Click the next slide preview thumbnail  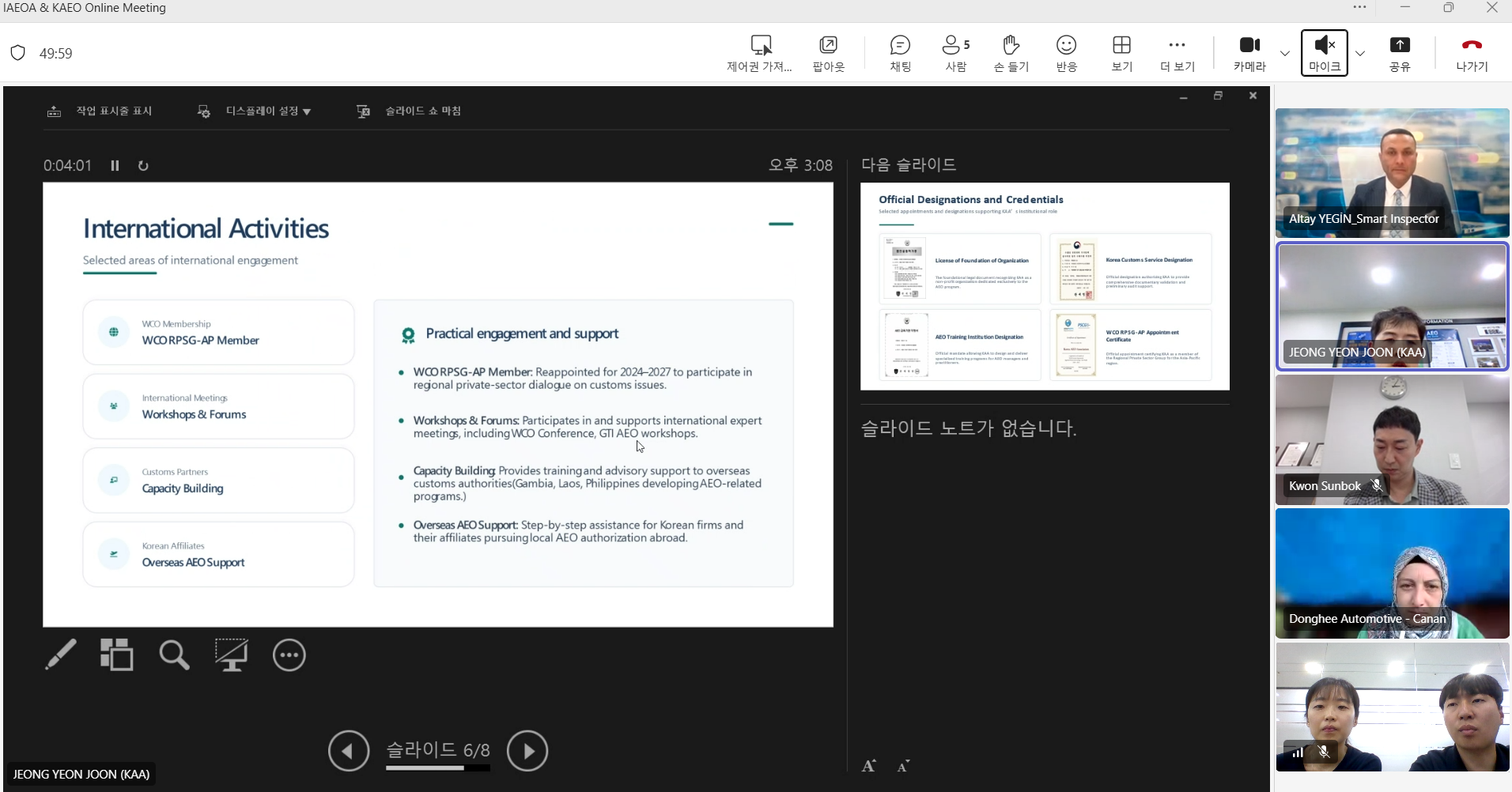[1045, 286]
